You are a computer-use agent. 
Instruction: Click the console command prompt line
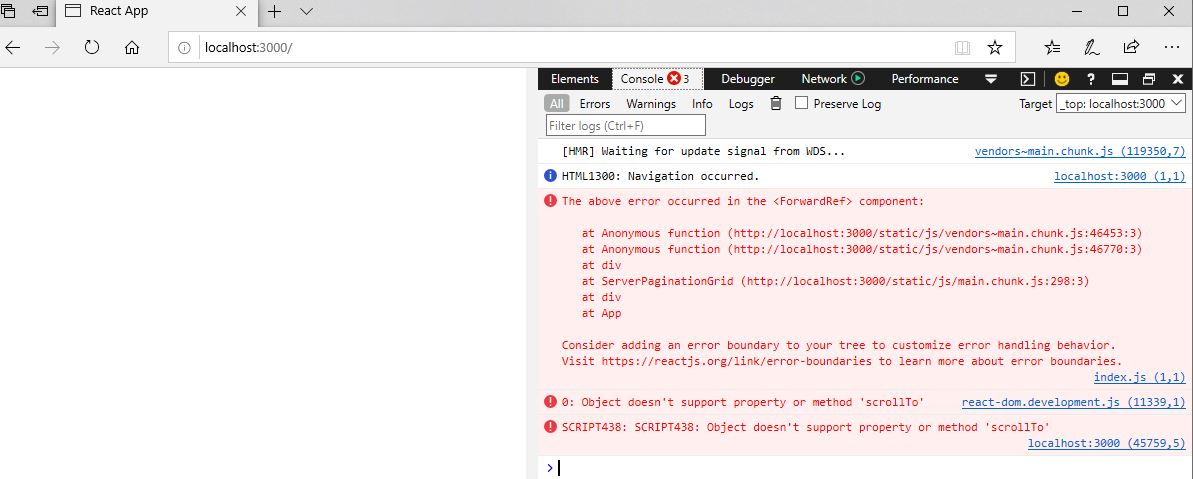click(865, 468)
